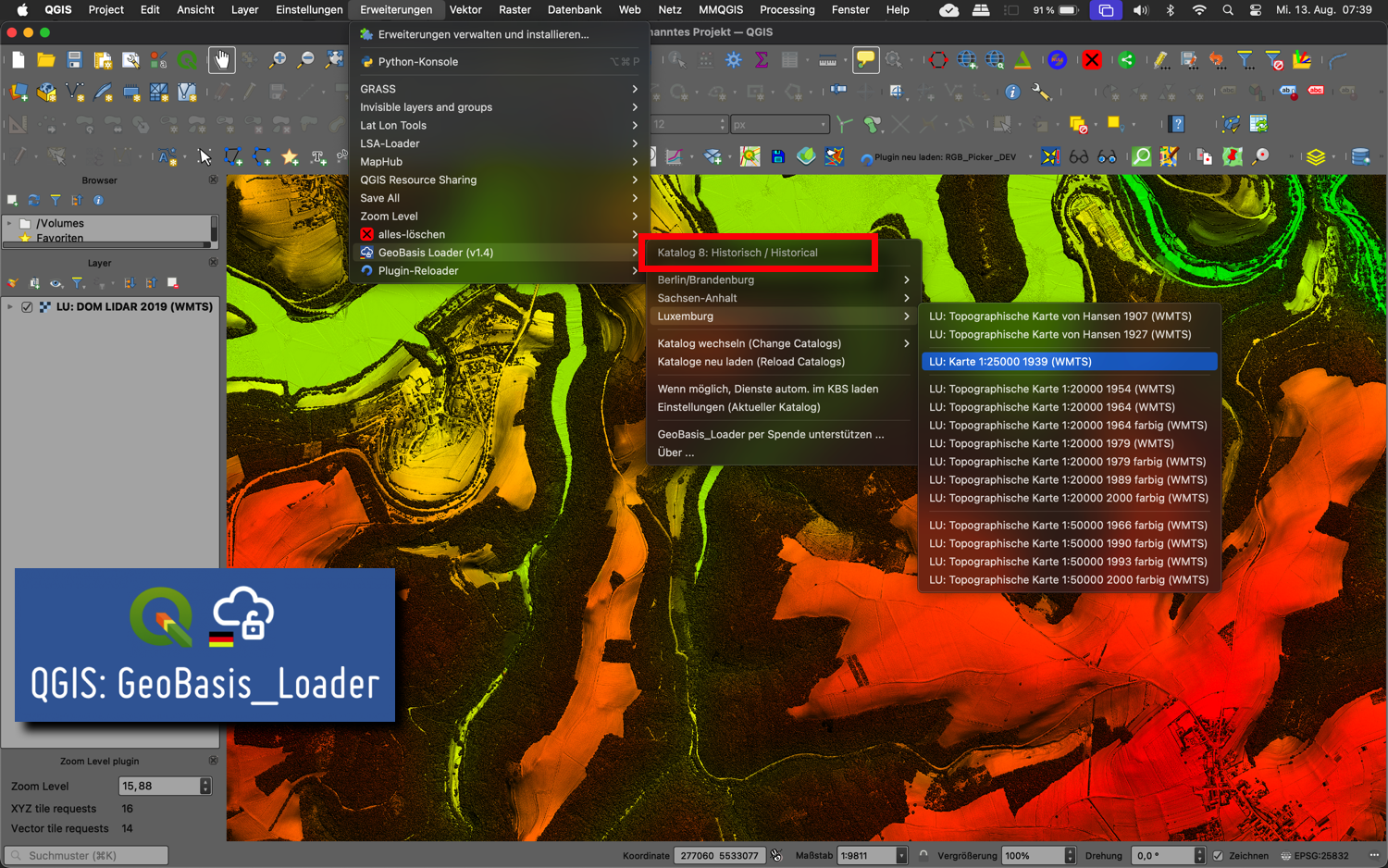
Task: Click the star Add Marker Annotation icon
Action: pos(291,156)
